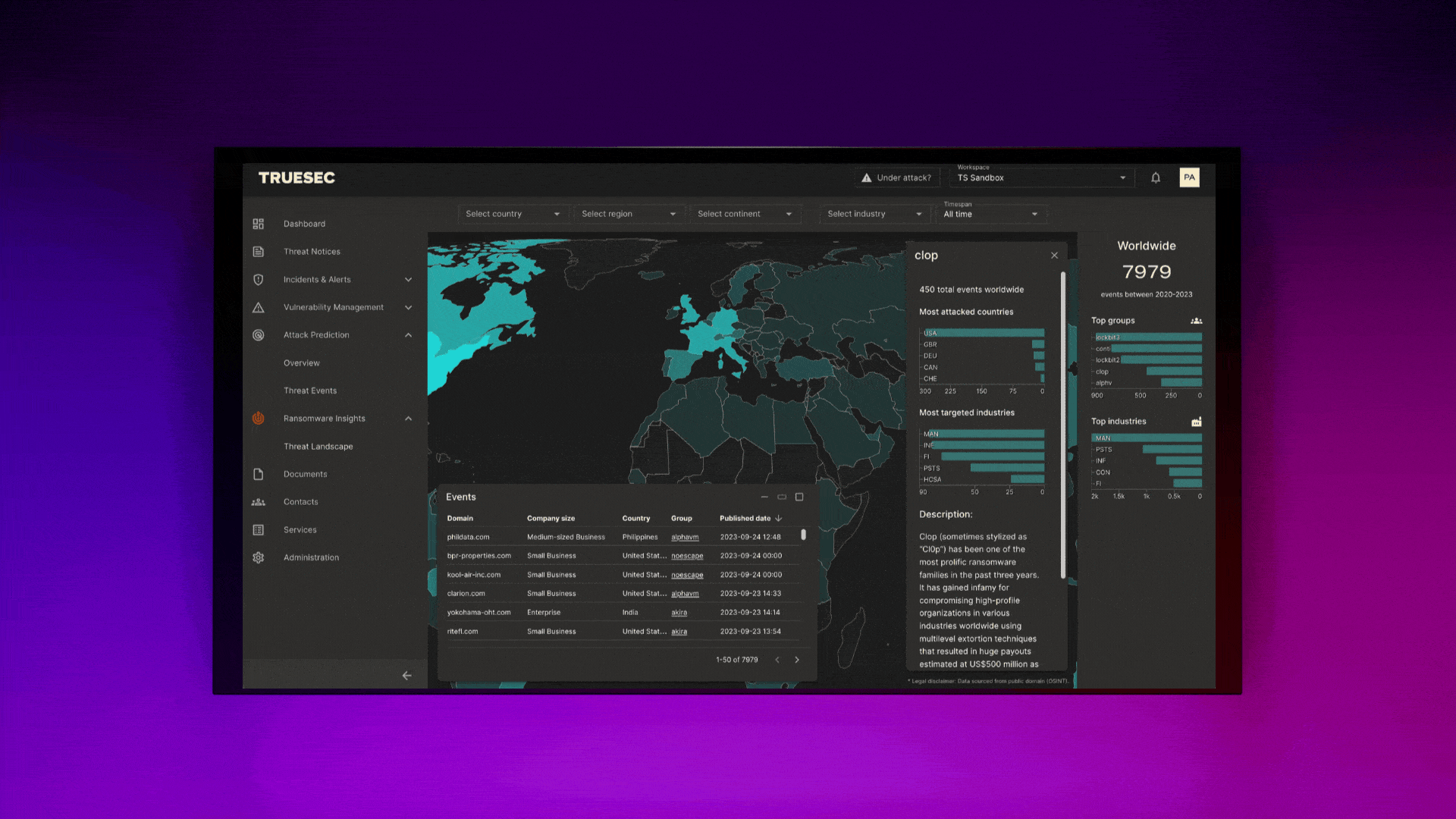
Task: Click the notification bell icon
Action: (1156, 177)
